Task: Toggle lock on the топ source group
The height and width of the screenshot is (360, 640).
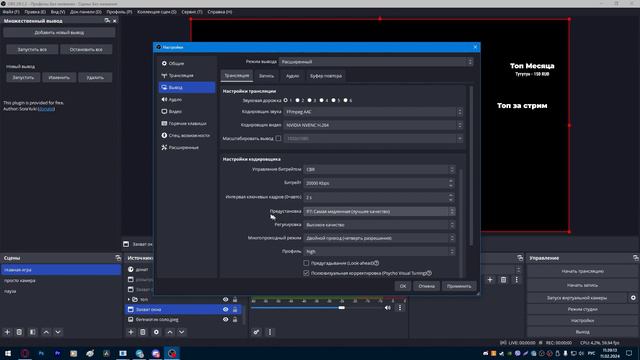Action: click(235, 300)
